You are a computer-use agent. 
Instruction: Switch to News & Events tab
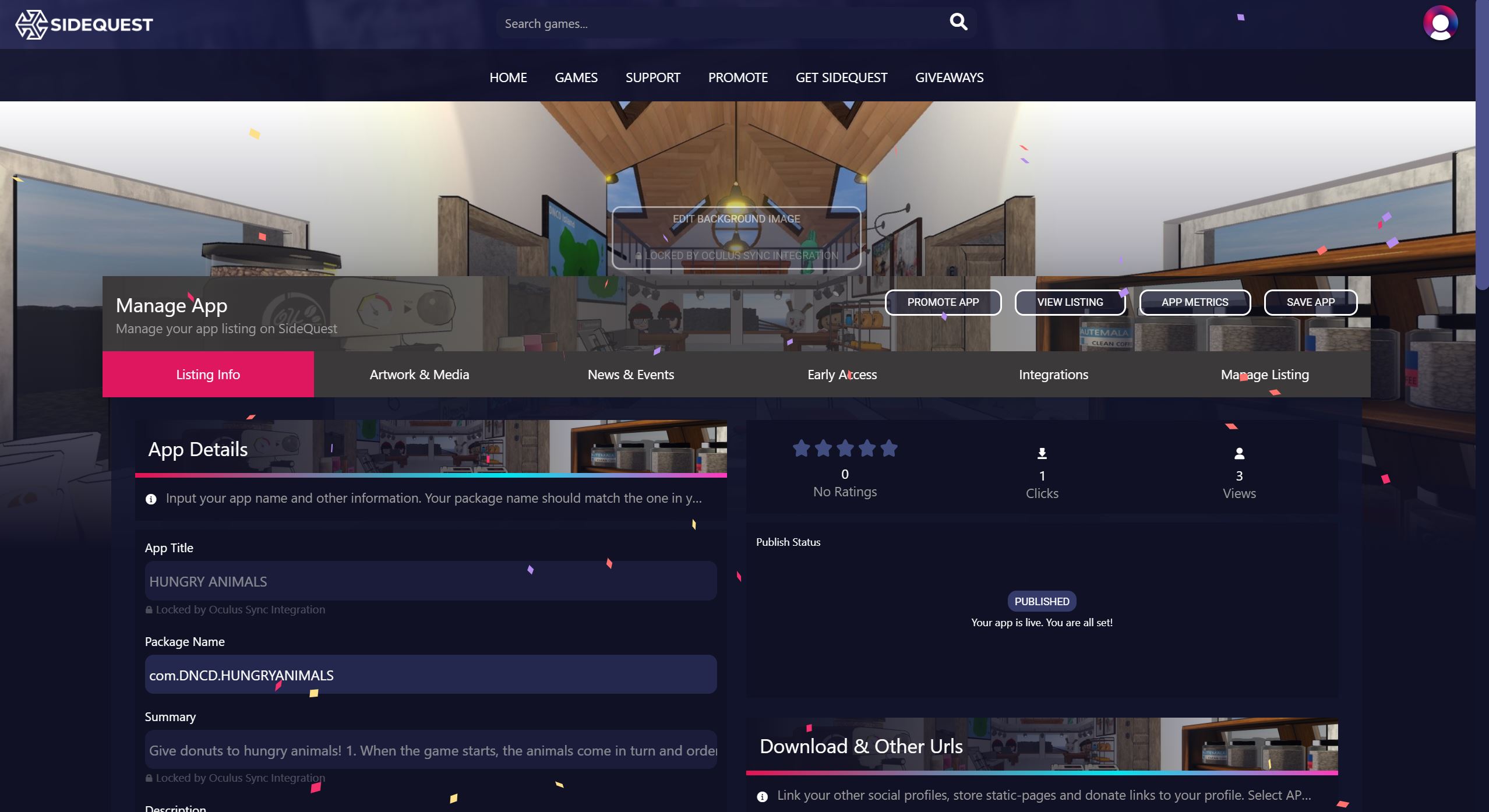[631, 375]
